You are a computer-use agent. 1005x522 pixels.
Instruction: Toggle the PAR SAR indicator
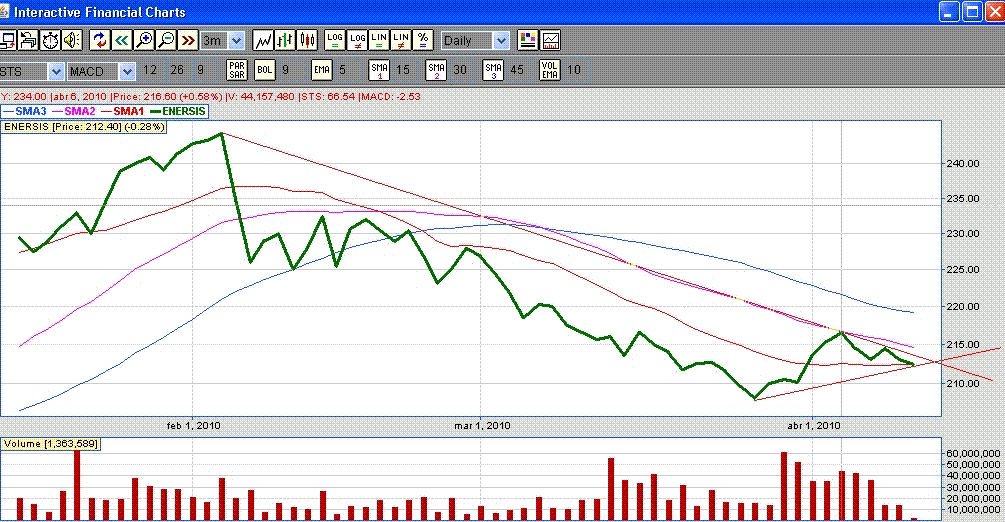pyautogui.click(x=237, y=71)
